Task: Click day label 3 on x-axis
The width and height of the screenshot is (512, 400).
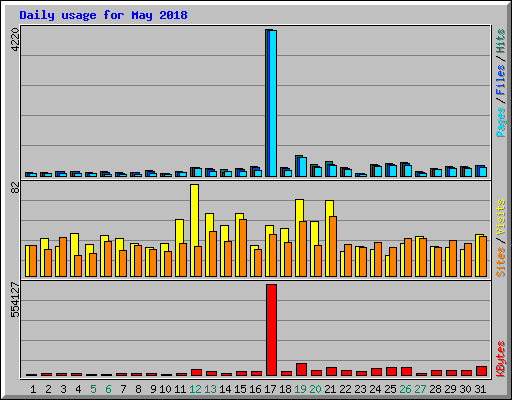Action: [63, 389]
